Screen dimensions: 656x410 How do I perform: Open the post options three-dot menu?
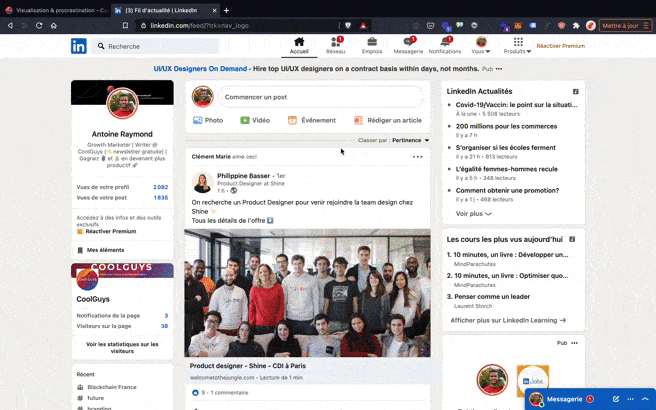(x=418, y=157)
